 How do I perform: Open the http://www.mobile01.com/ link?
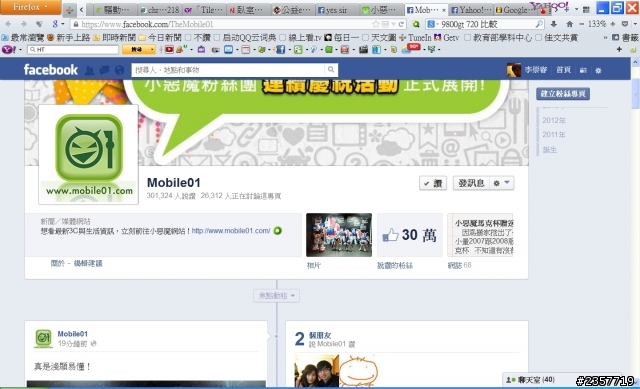pos(231,231)
